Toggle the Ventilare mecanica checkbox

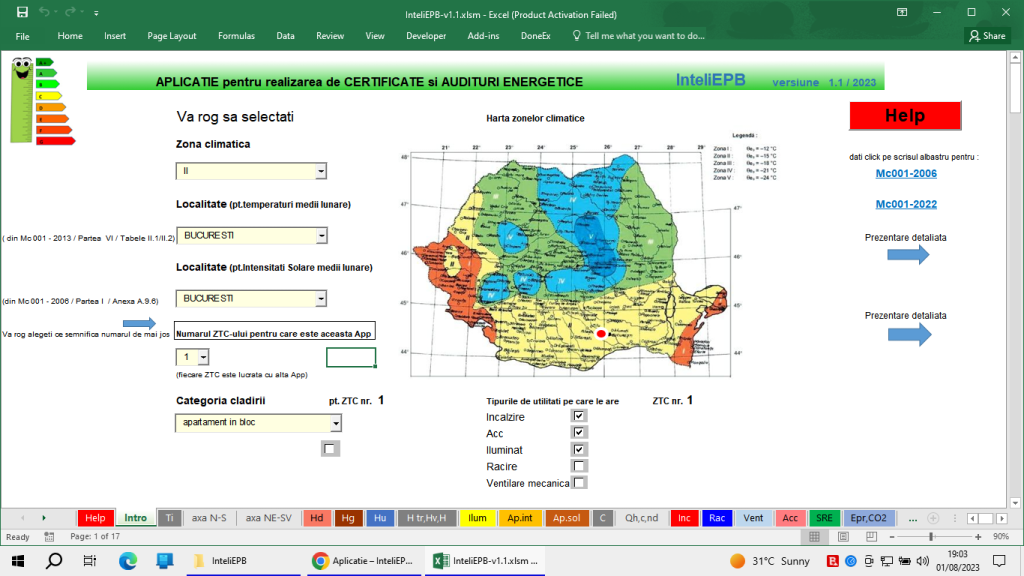click(578, 483)
